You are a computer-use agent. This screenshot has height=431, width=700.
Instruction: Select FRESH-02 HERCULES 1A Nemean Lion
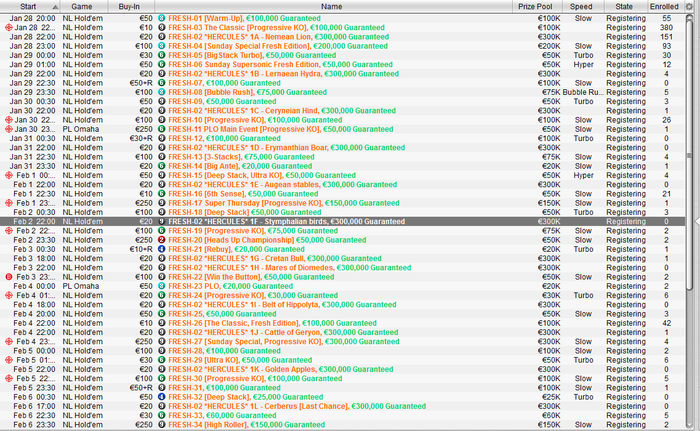pyautogui.click(x=342, y=37)
